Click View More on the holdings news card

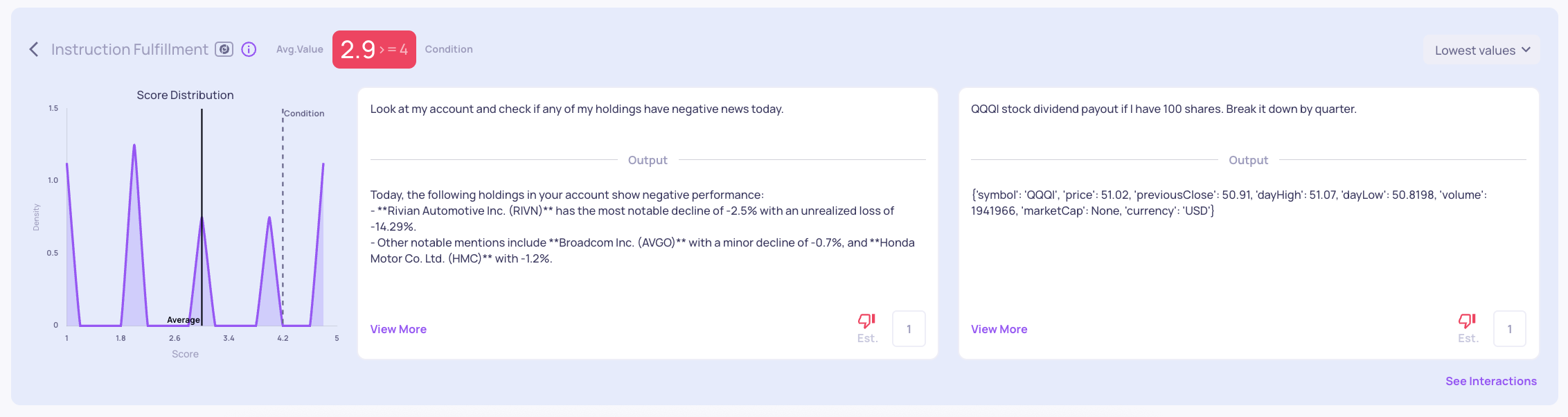tap(398, 329)
